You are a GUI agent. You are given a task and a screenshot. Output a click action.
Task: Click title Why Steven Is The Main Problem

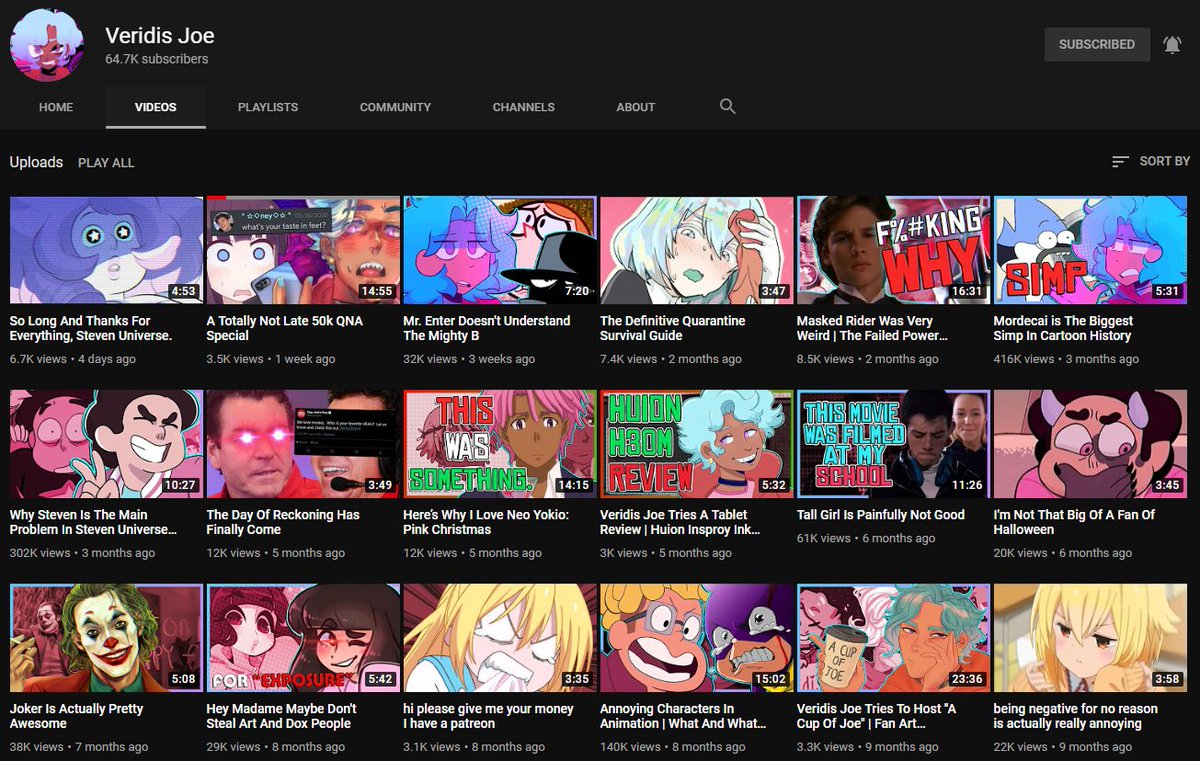94,522
